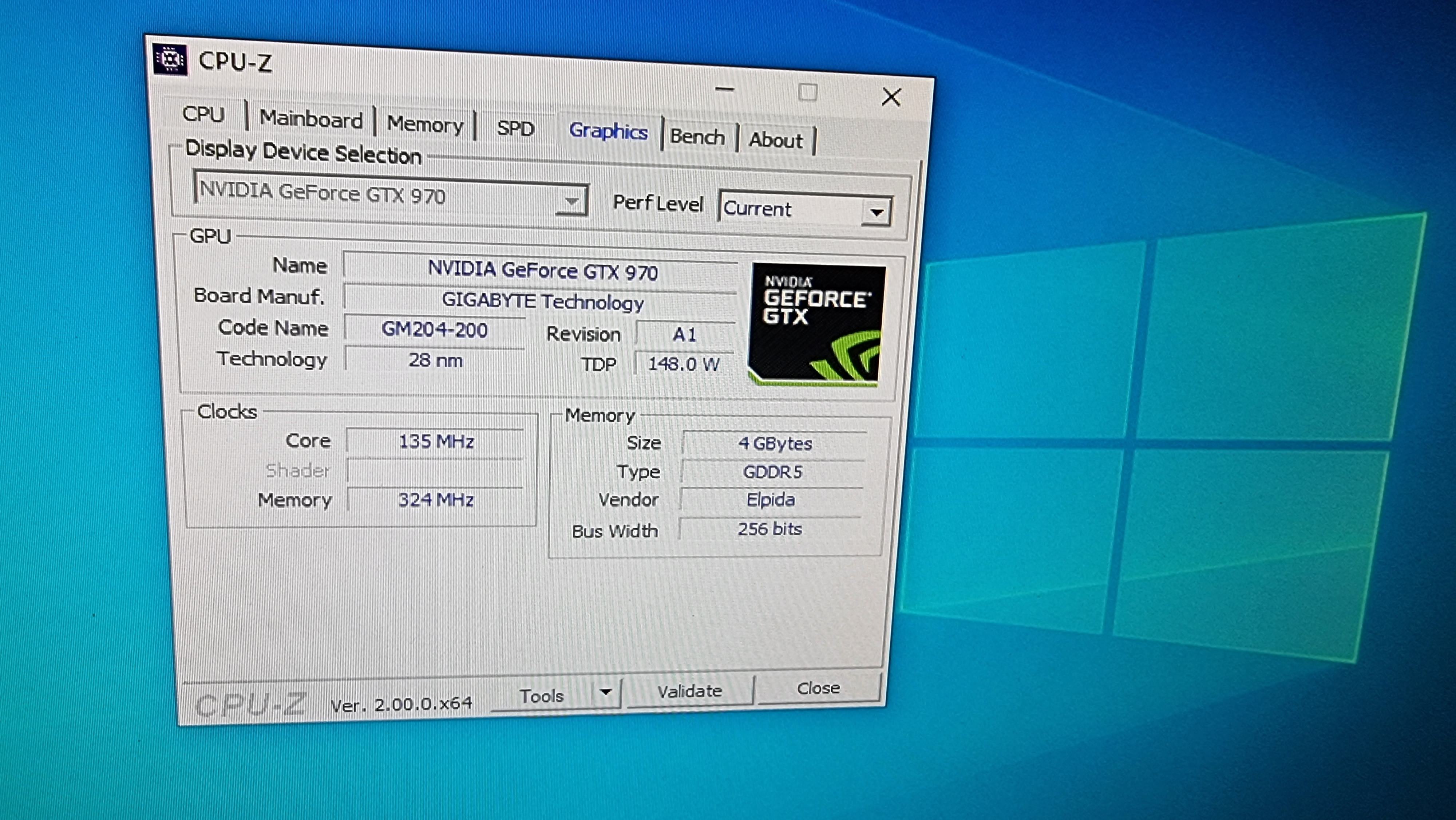Viewport: 1456px width, 820px height.
Task: Click the Close button at bottom
Action: pyautogui.click(x=818, y=688)
